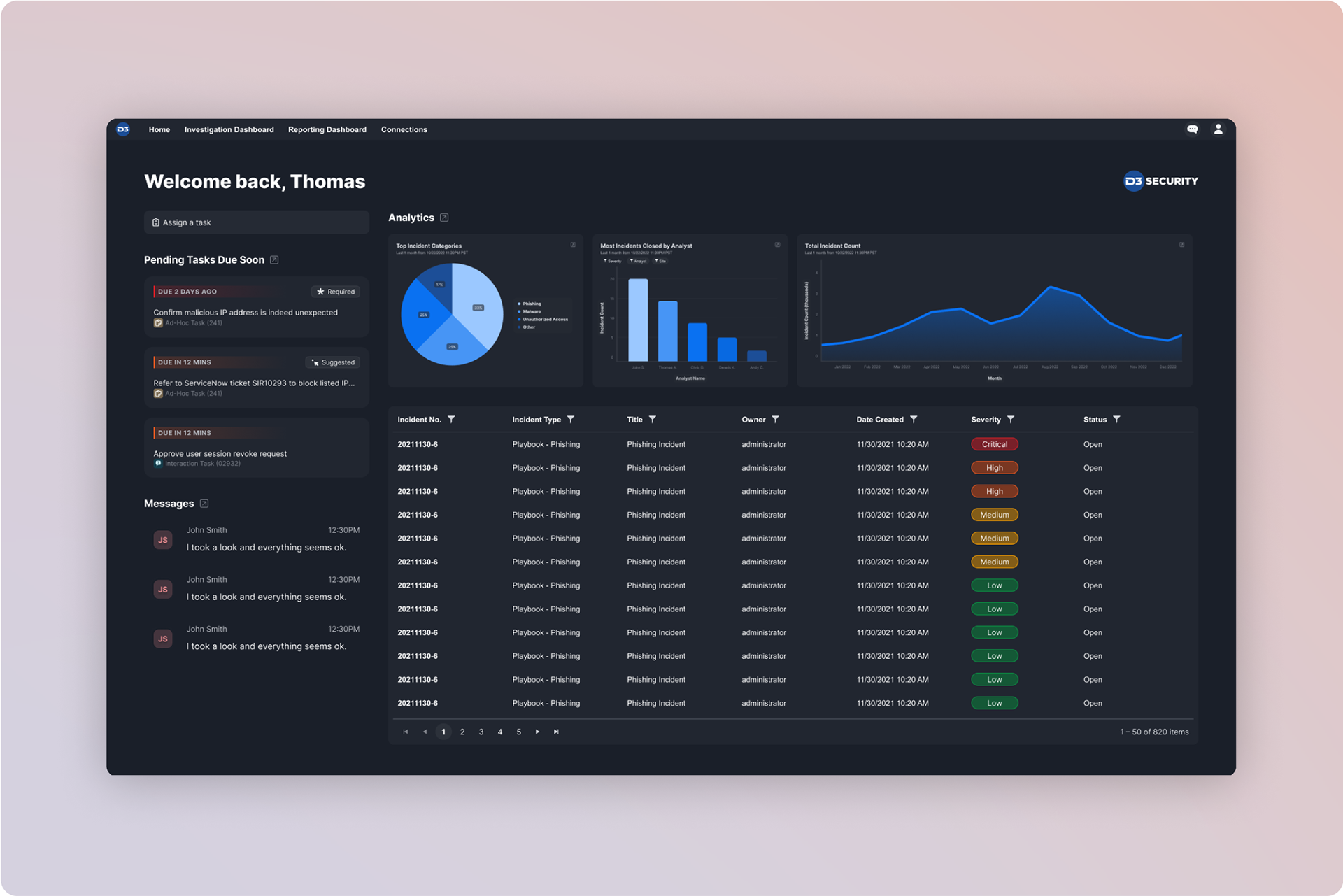Viewport: 1343px width, 896px height.
Task: Expand the Total Incident Count chart icon
Action: point(1181,245)
